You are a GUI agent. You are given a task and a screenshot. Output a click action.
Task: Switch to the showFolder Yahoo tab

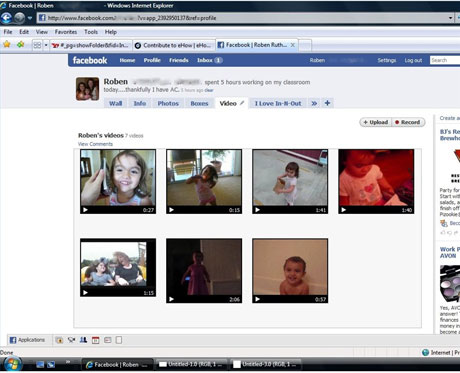click(x=91, y=45)
